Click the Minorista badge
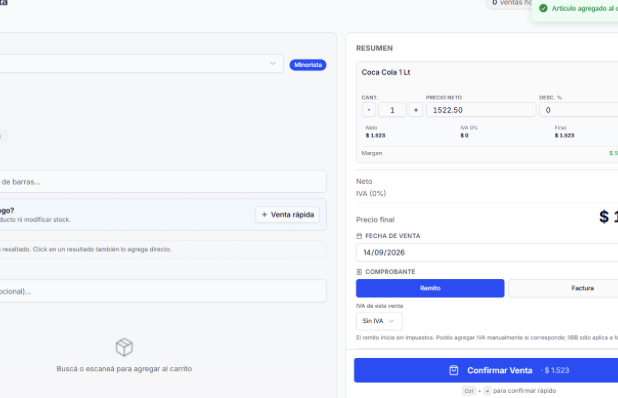 click(308, 65)
